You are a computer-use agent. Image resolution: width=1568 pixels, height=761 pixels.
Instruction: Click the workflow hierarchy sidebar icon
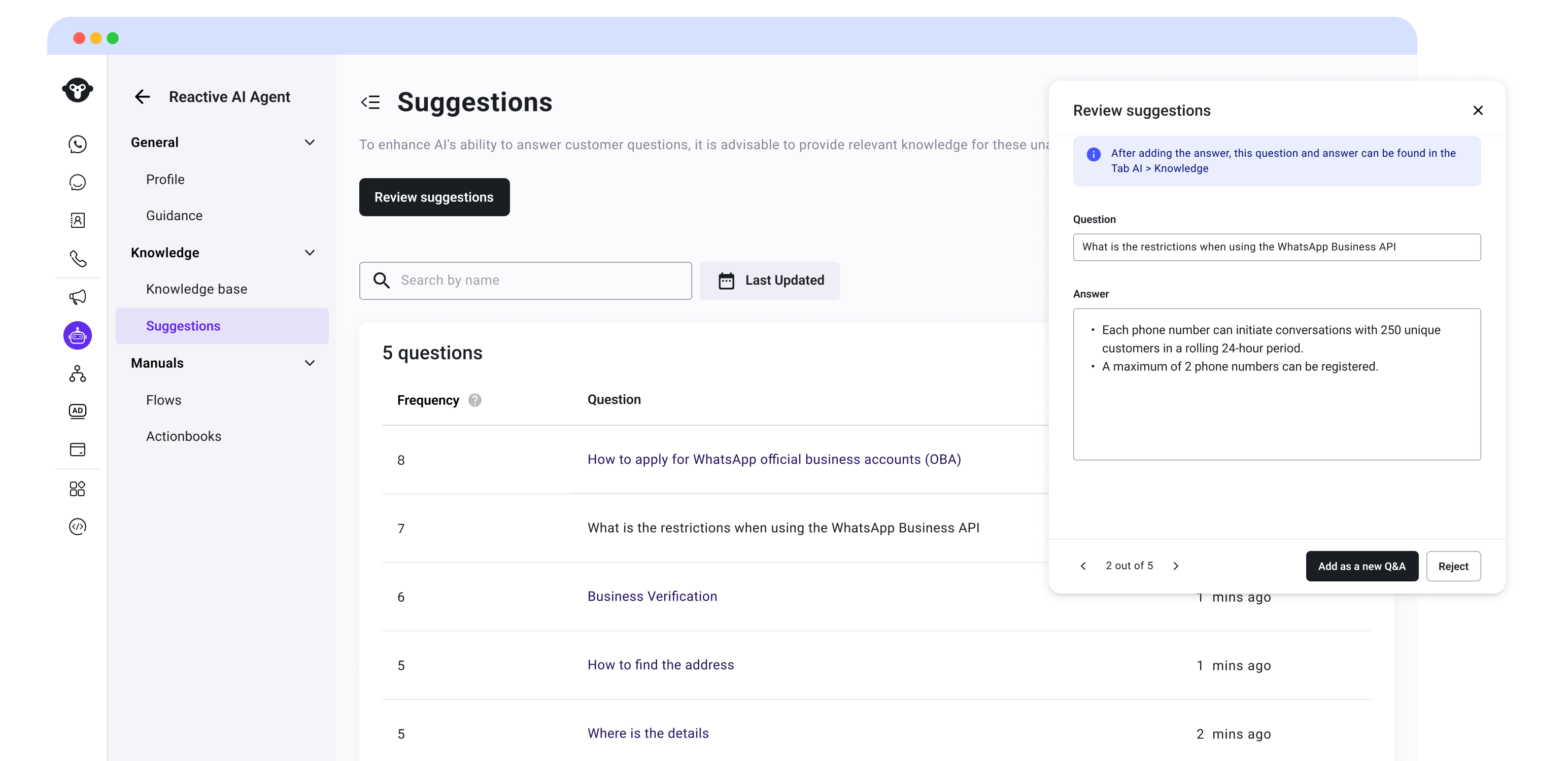(77, 373)
